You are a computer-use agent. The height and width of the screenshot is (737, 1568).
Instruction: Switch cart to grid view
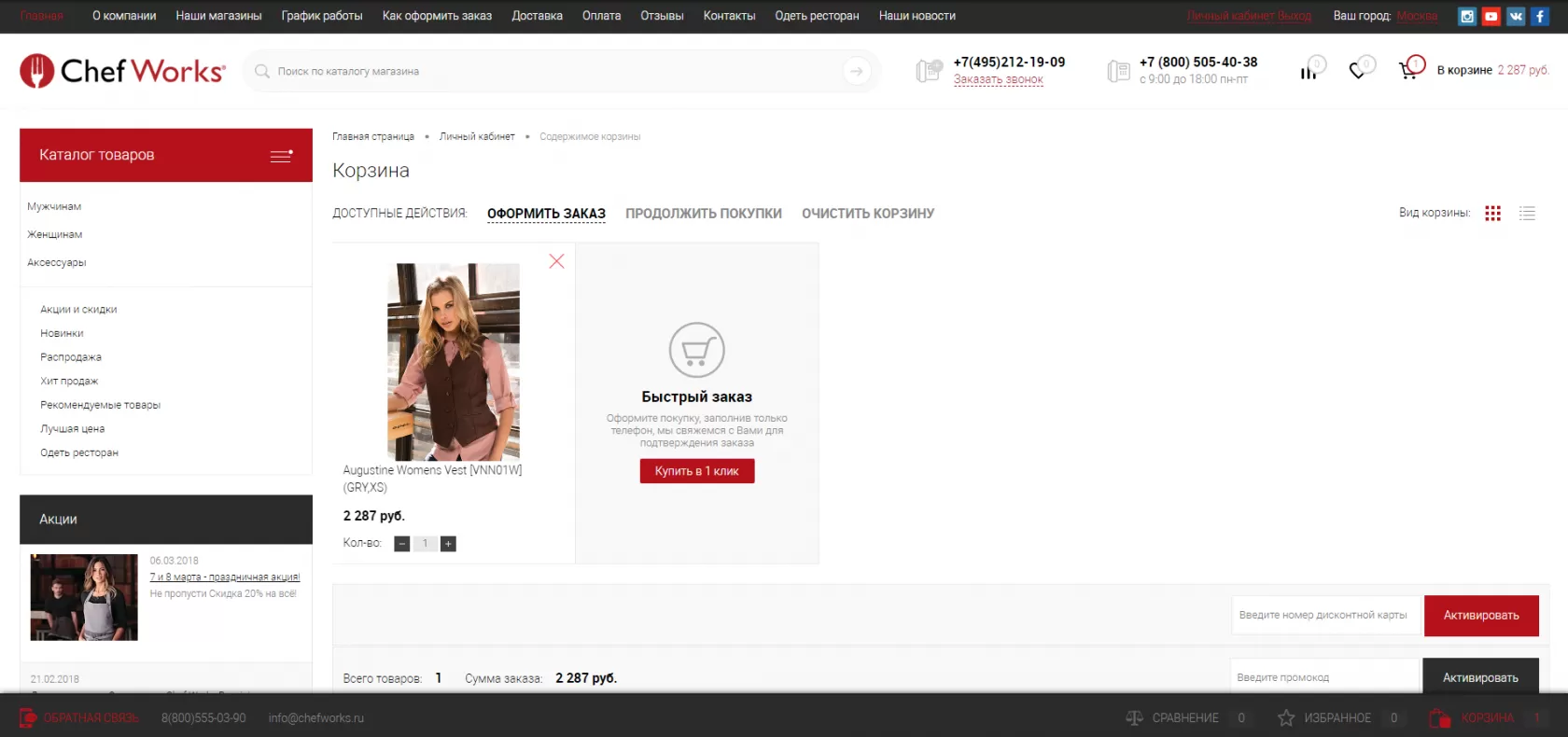point(1492,213)
